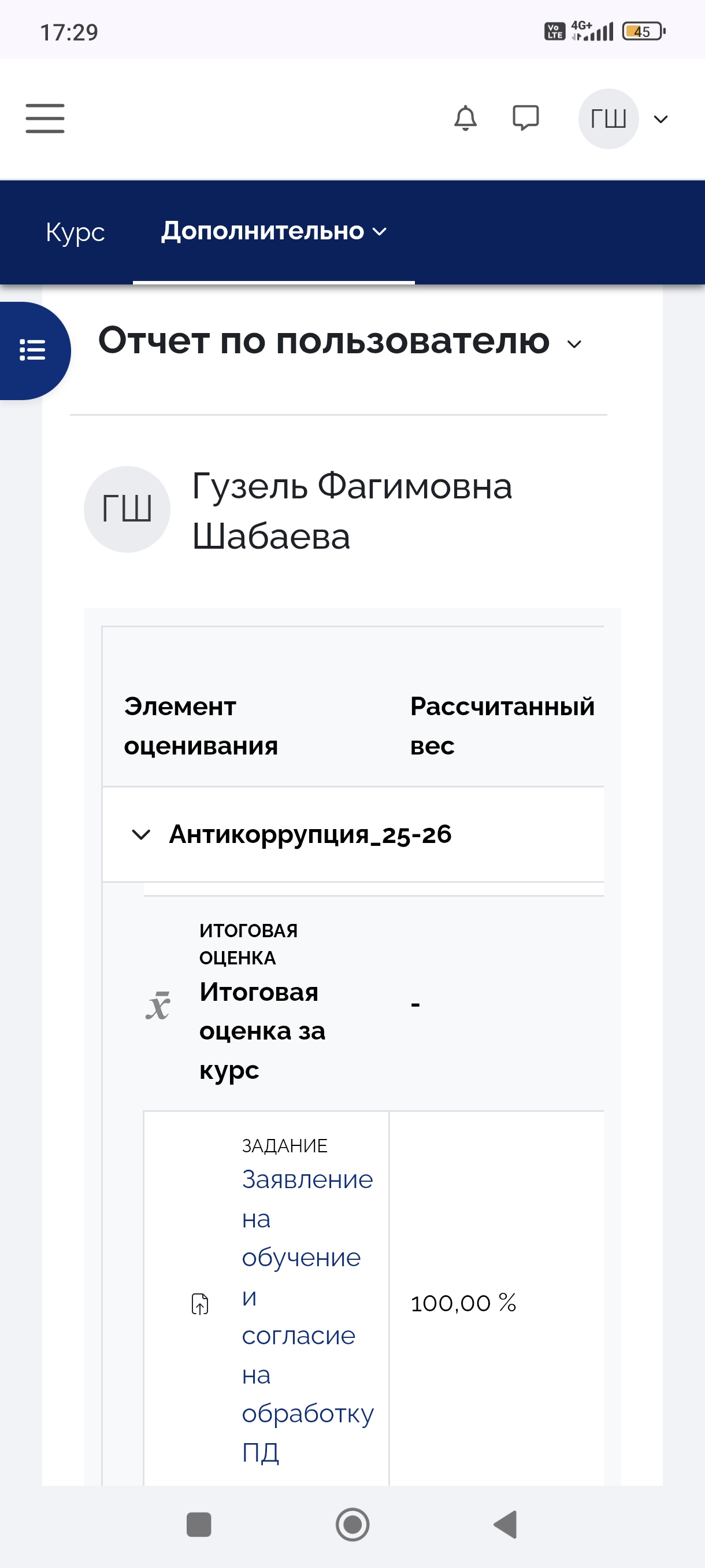This screenshot has height=1568, width=705.
Task: Tap the course total average icon
Action: pos(158,1005)
